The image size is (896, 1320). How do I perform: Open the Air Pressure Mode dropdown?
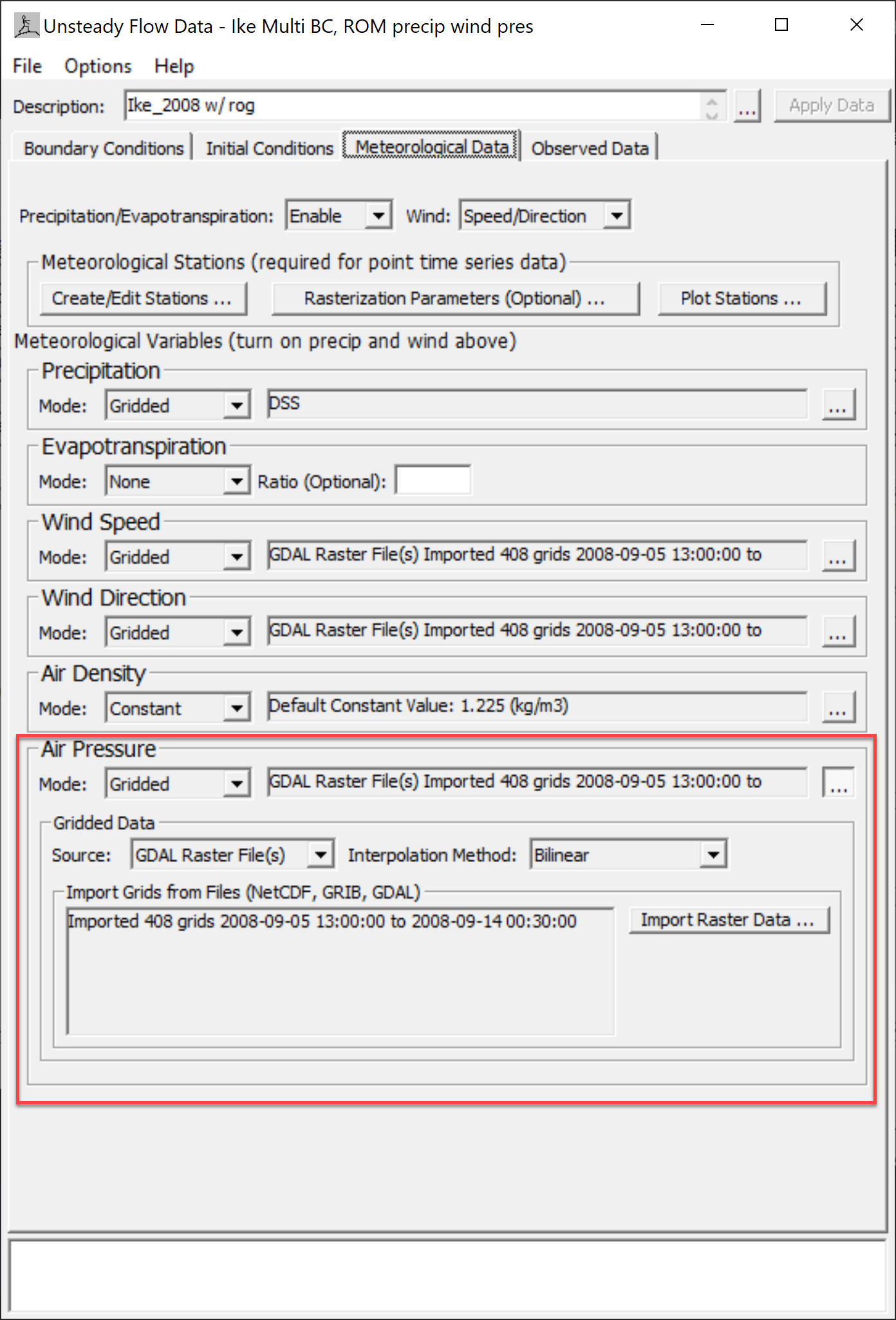click(178, 784)
